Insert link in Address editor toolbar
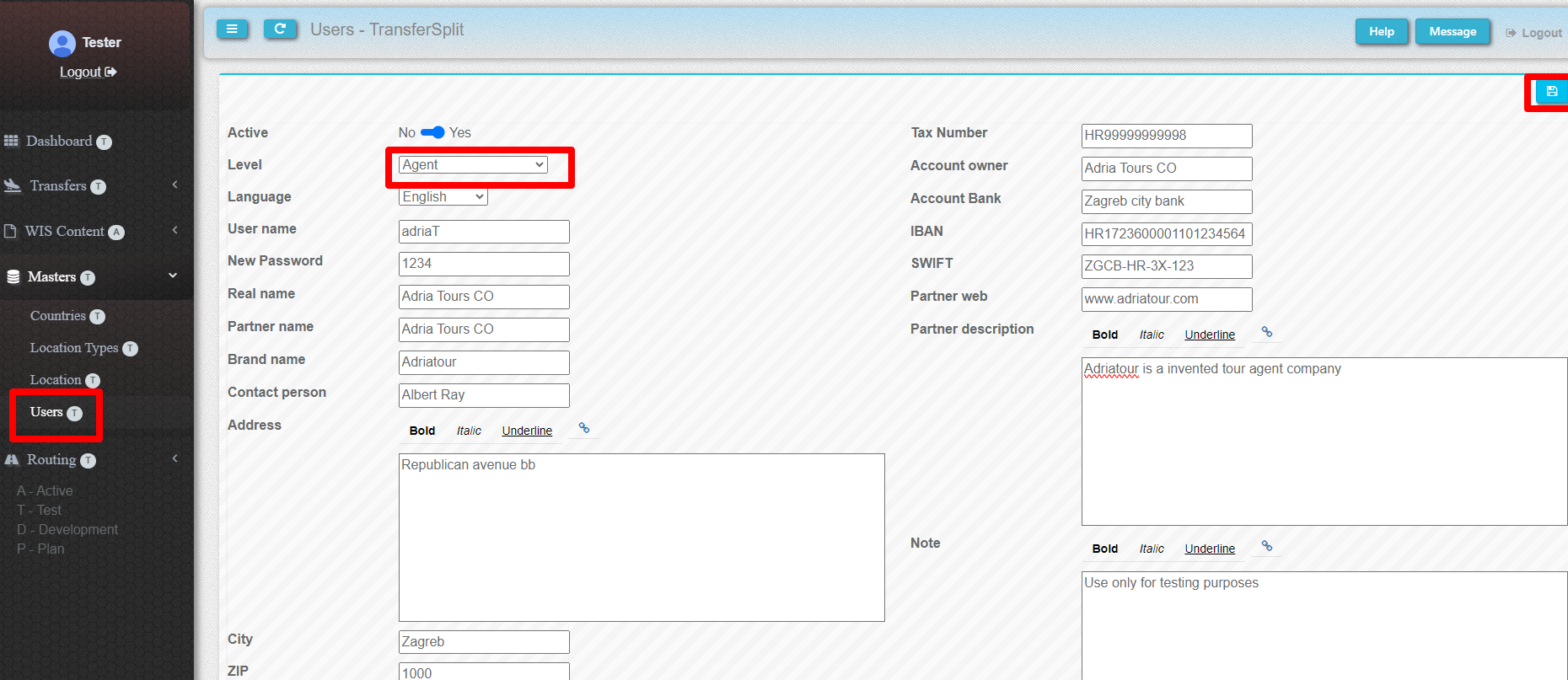The width and height of the screenshot is (1568, 680). pyautogui.click(x=583, y=429)
